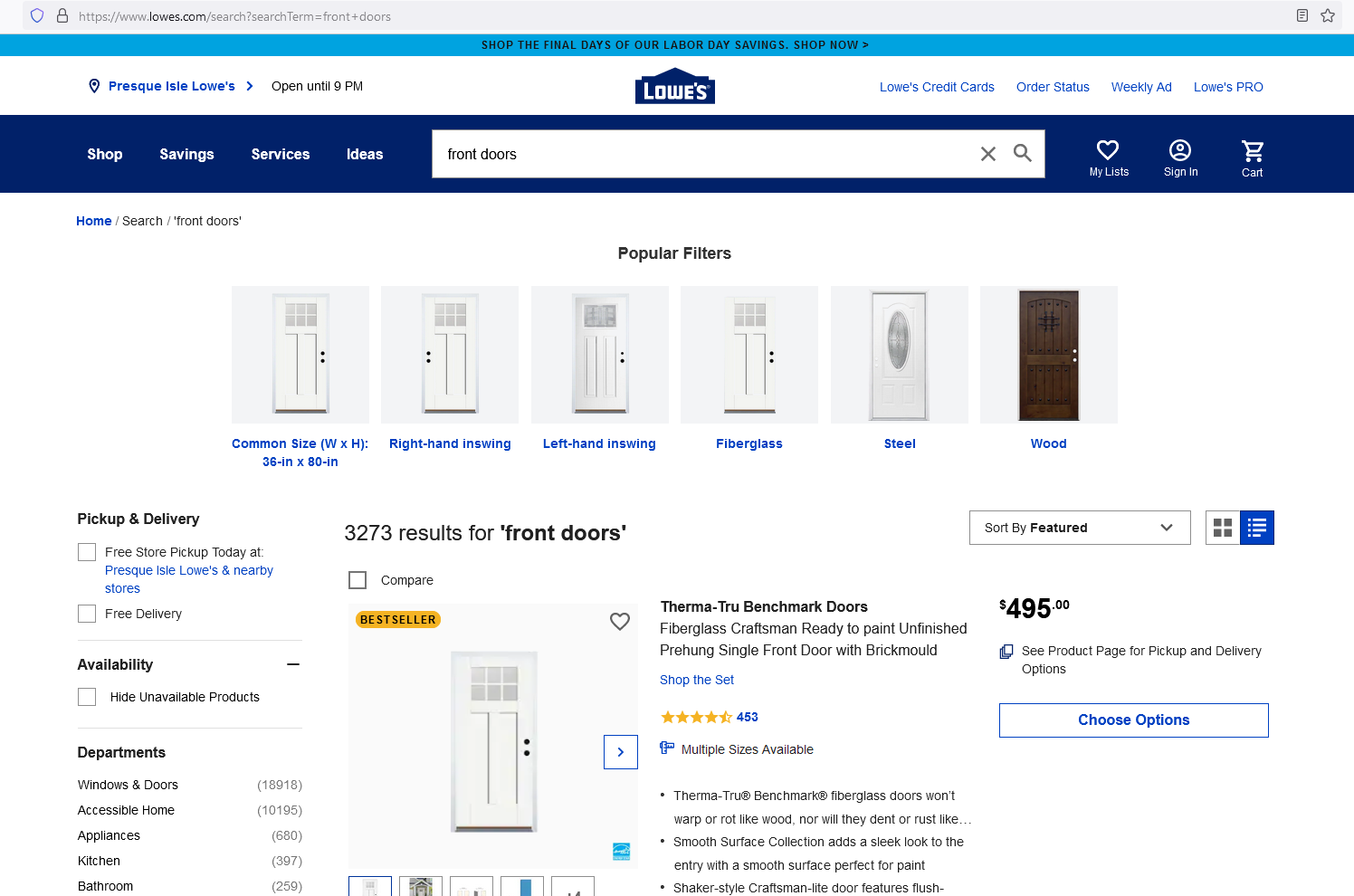Follow the Shop the Set link
The image size is (1354, 896).
pyautogui.click(x=696, y=680)
